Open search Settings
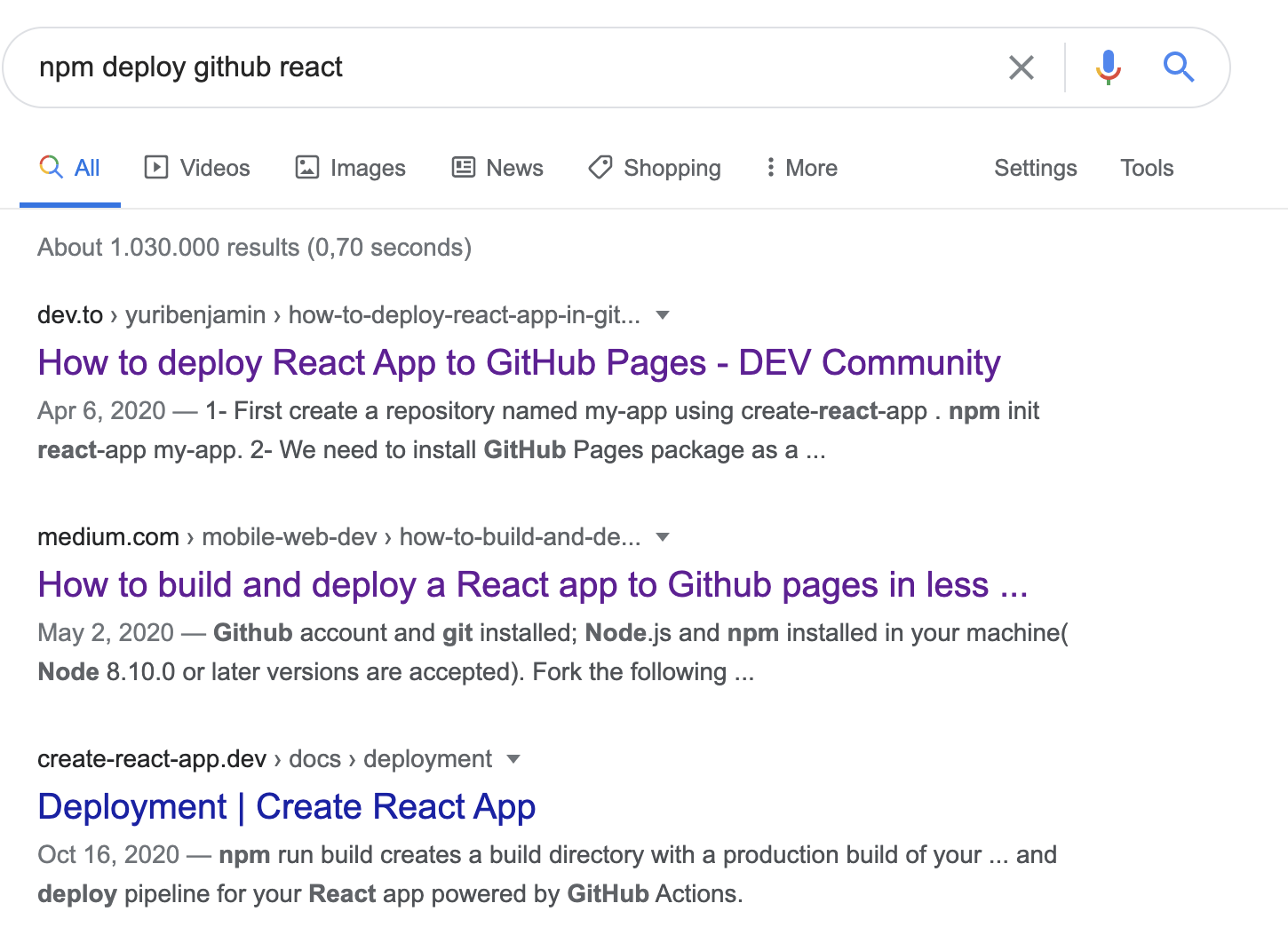 tap(1036, 168)
